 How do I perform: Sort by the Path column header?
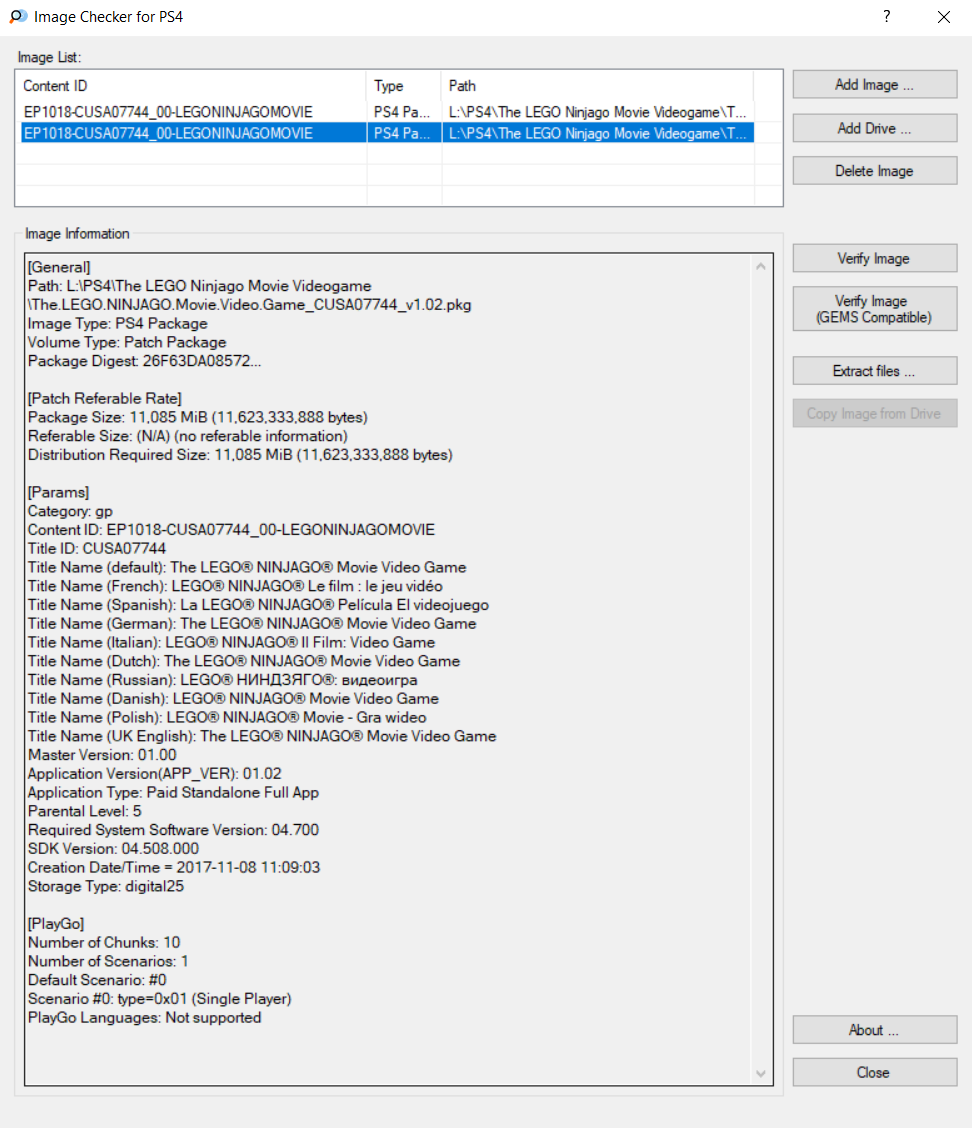pyautogui.click(x=597, y=86)
